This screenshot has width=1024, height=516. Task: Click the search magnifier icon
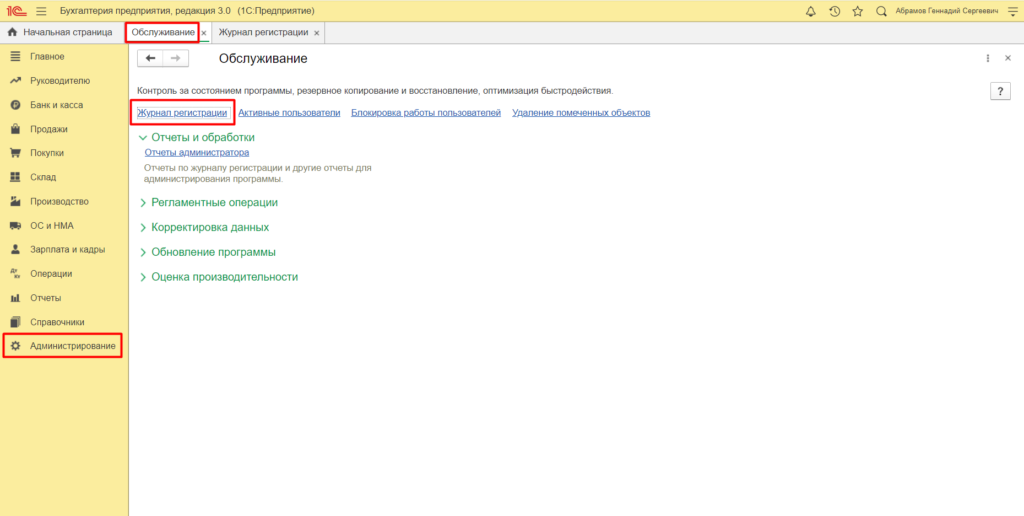[x=881, y=10]
